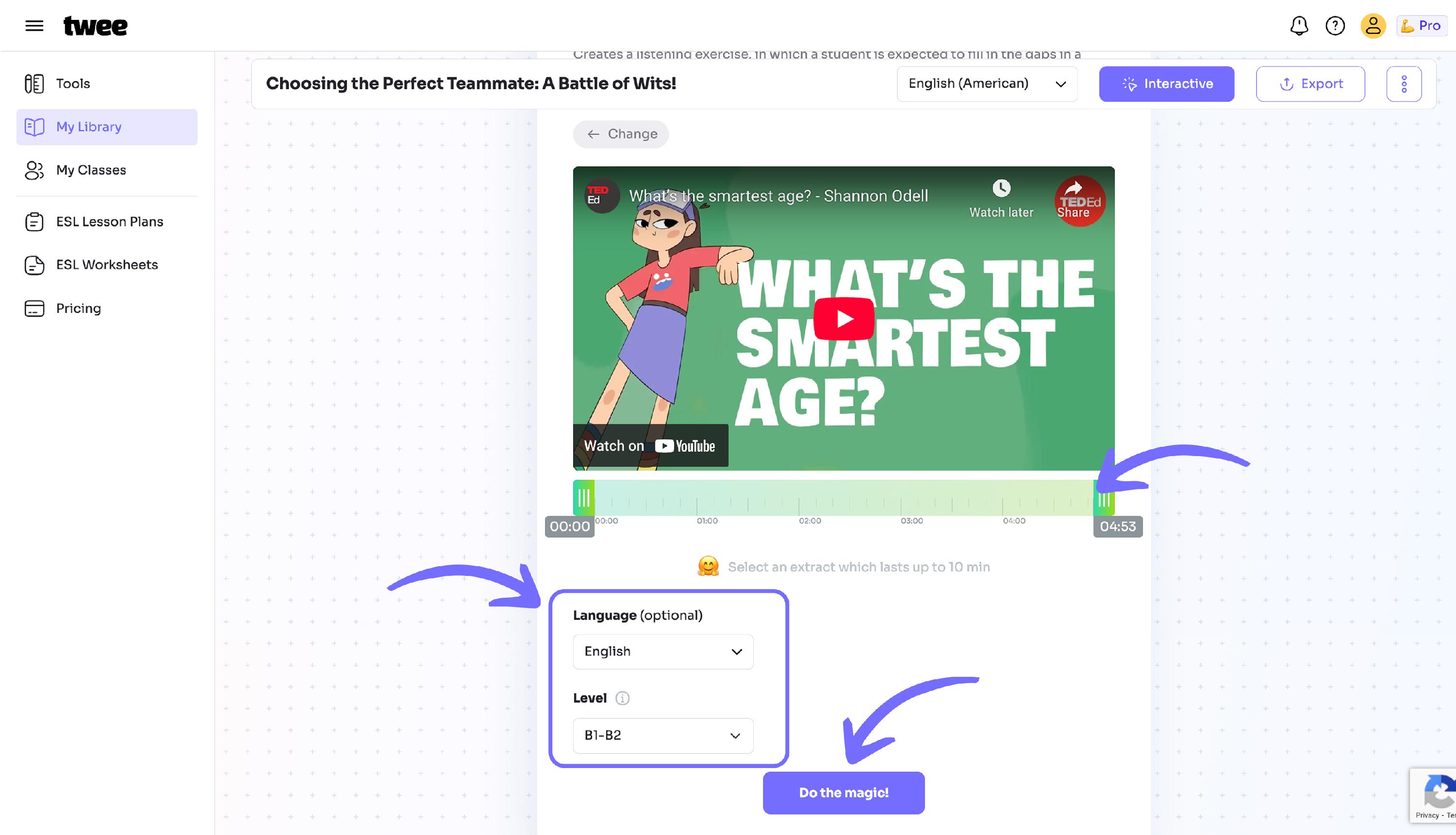Image resolution: width=1456 pixels, height=835 pixels.
Task: Click Do the magic! button
Action: (x=844, y=793)
